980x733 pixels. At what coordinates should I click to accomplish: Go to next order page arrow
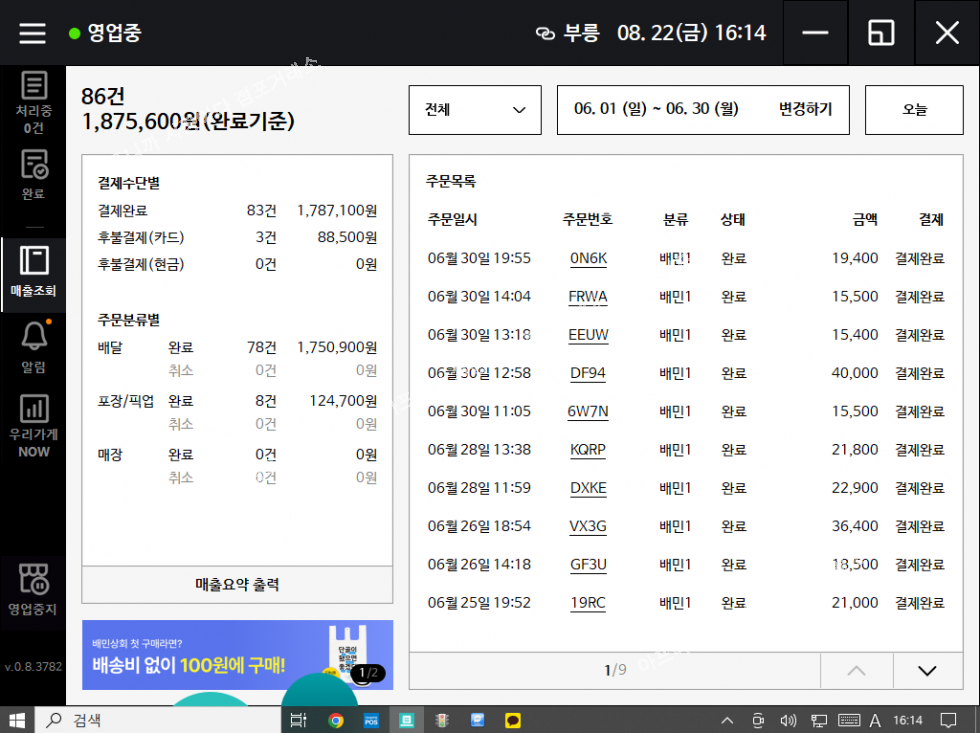pyautogui.click(x=927, y=671)
